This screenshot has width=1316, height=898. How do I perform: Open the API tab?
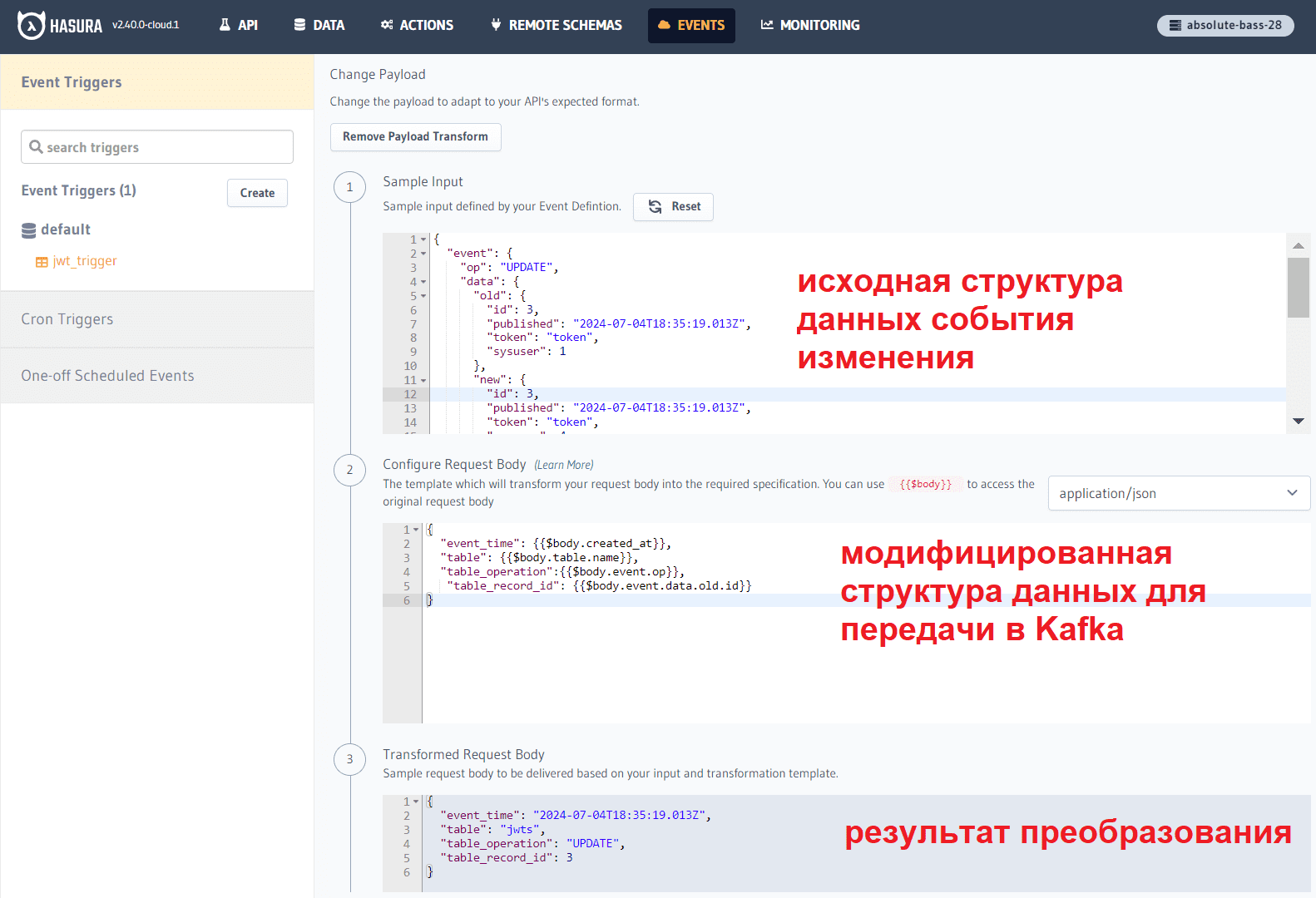pos(238,26)
